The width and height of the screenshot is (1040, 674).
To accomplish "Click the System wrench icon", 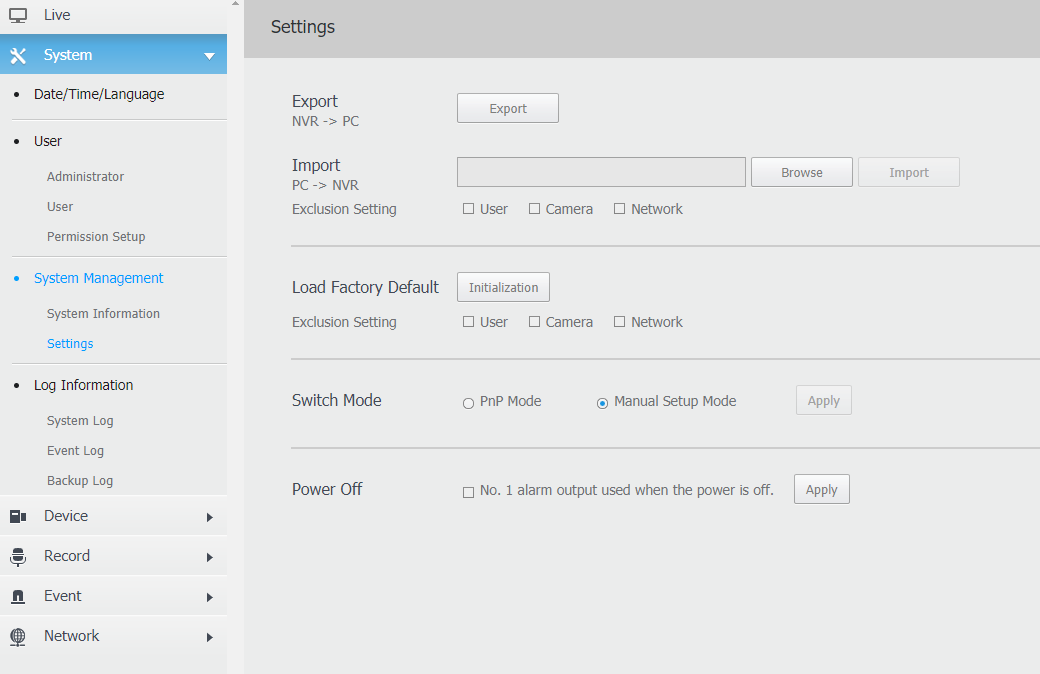I will (18, 56).
